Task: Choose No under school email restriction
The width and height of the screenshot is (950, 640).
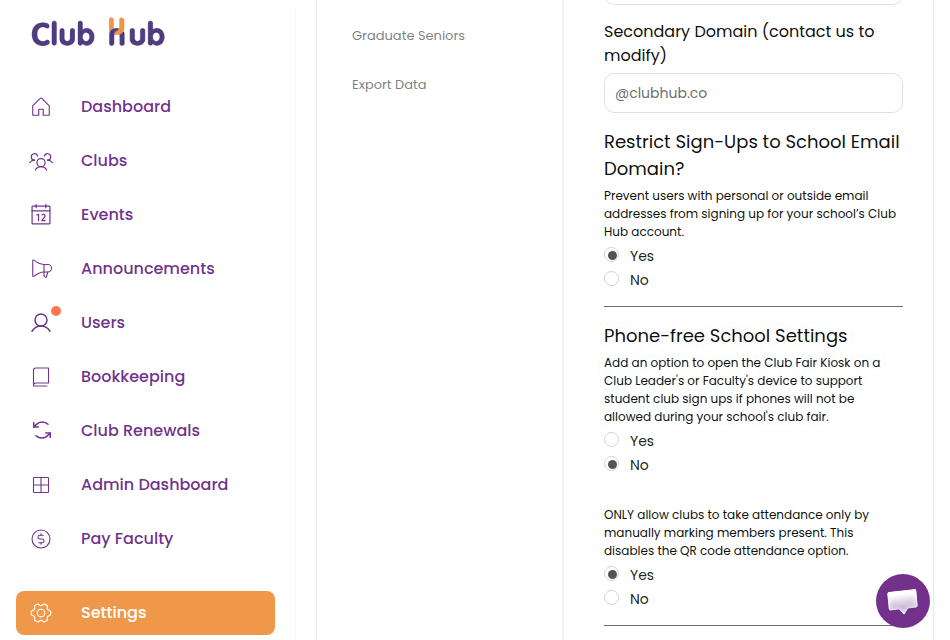Action: (x=611, y=278)
